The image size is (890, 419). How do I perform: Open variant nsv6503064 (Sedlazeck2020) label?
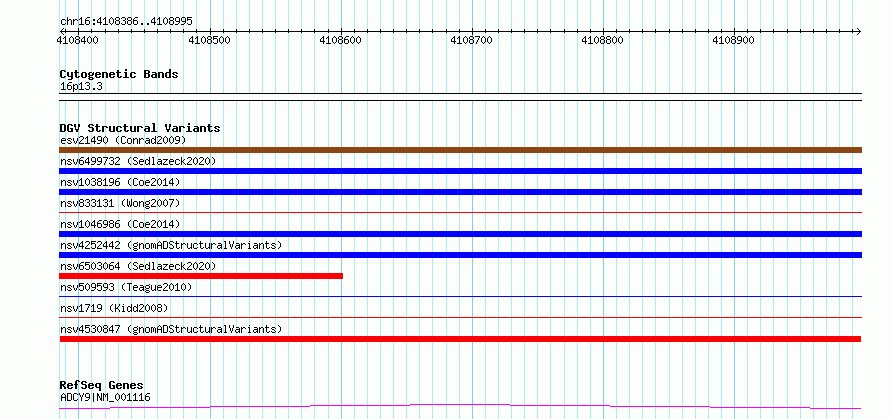click(138, 266)
